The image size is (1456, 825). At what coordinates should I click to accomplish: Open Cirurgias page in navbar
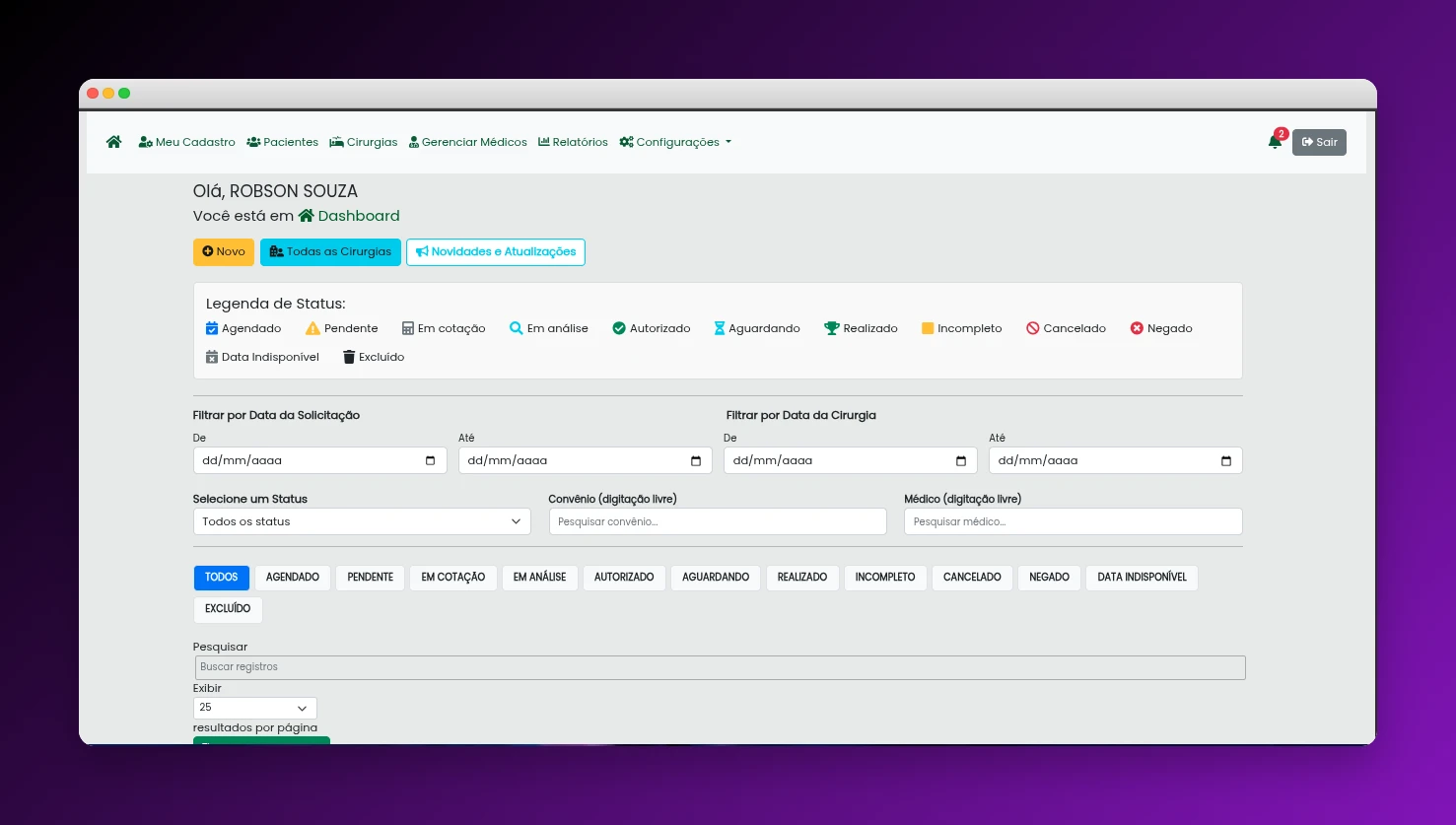pyautogui.click(x=364, y=142)
